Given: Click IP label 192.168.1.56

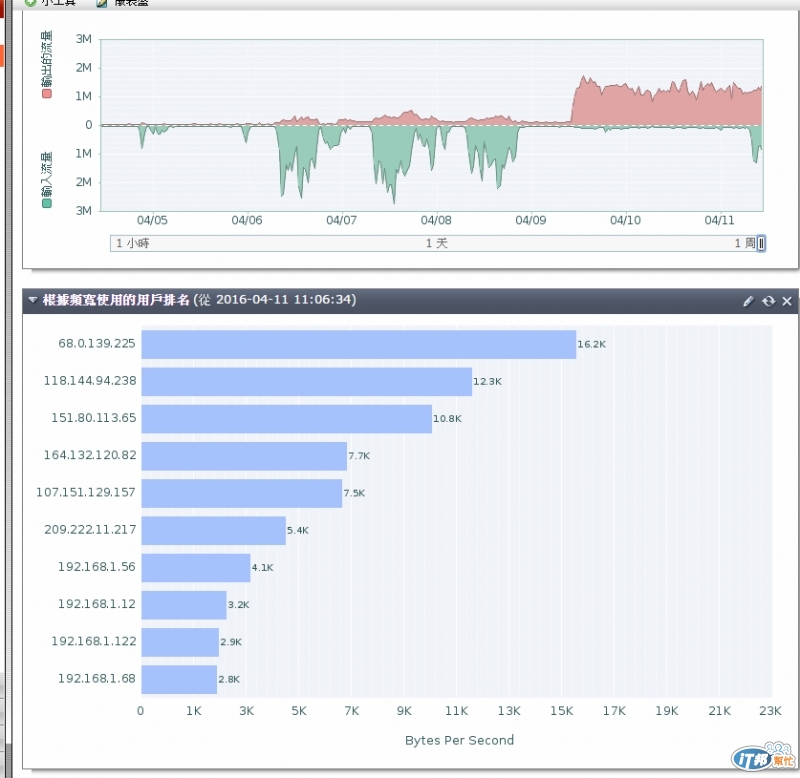Looking at the screenshot, I should tap(97, 567).
